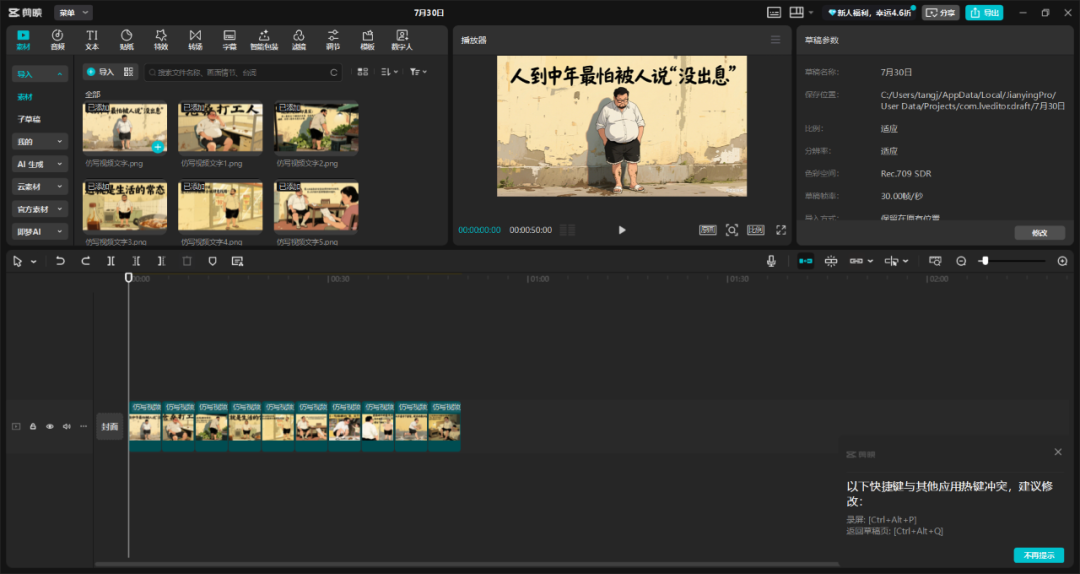
Task: Open the 贴纸 (stickers) tab
Action: pos(126,39)
